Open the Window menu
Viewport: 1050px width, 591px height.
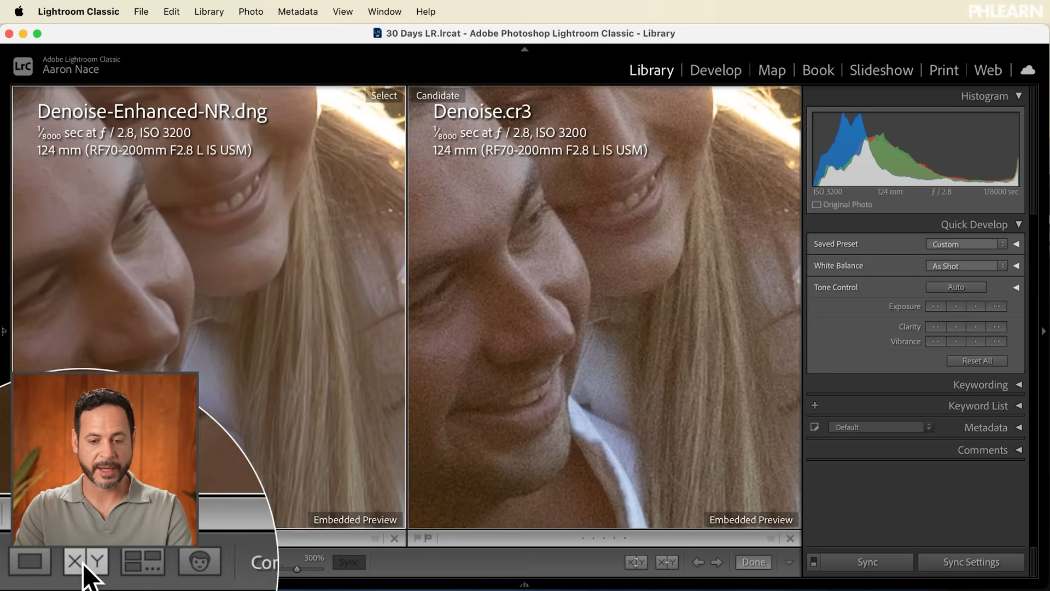384,11
